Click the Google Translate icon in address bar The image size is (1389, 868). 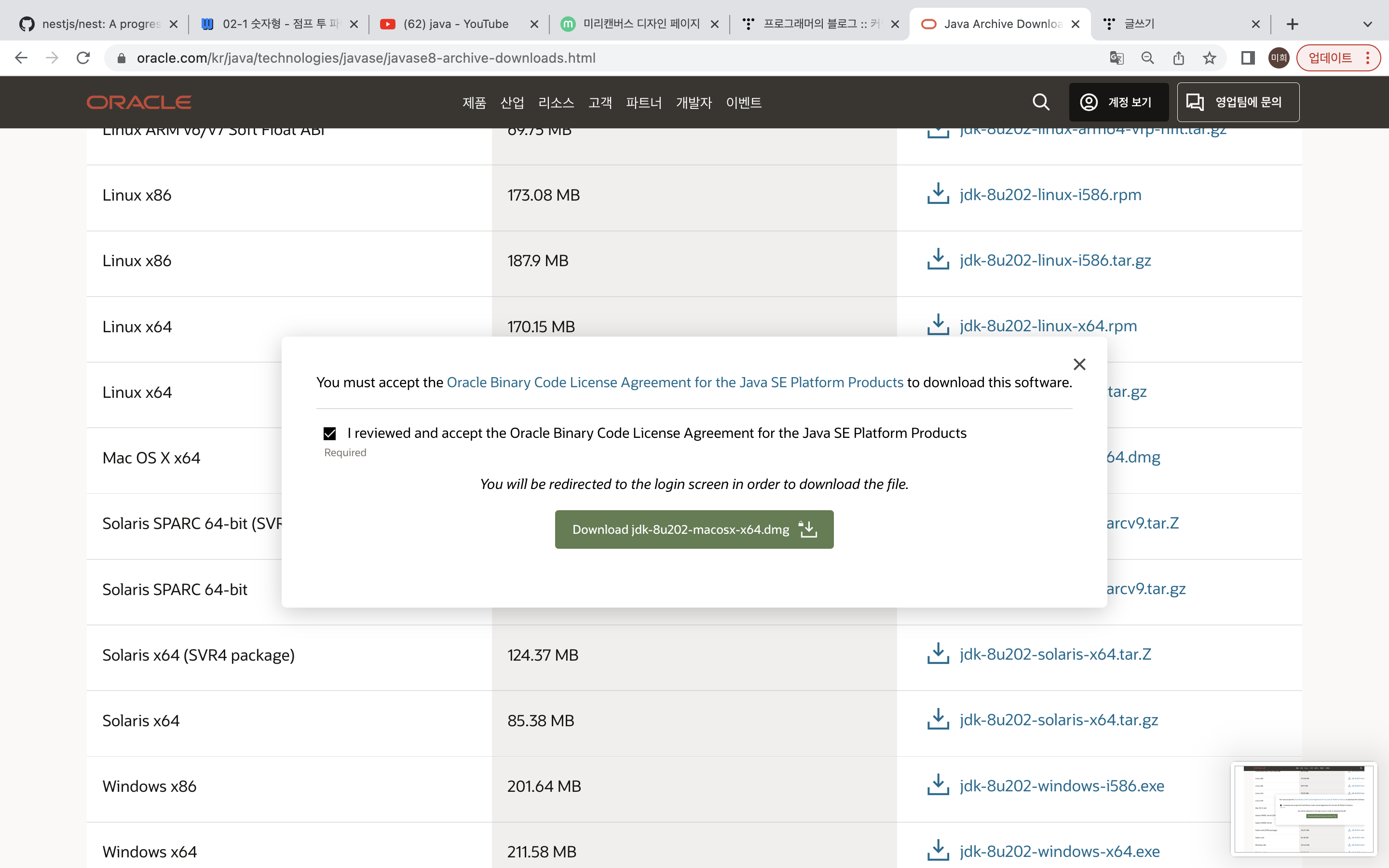point(1117,58)
